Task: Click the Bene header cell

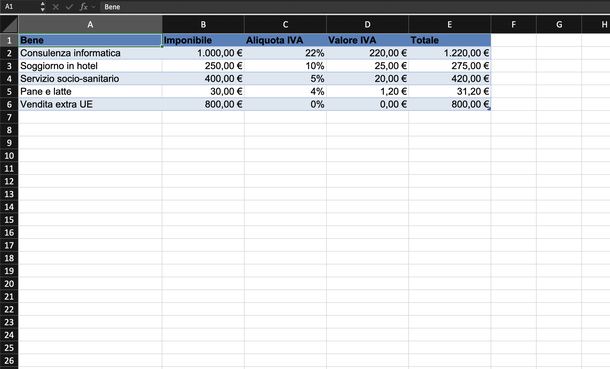Action: coord(90,40)
